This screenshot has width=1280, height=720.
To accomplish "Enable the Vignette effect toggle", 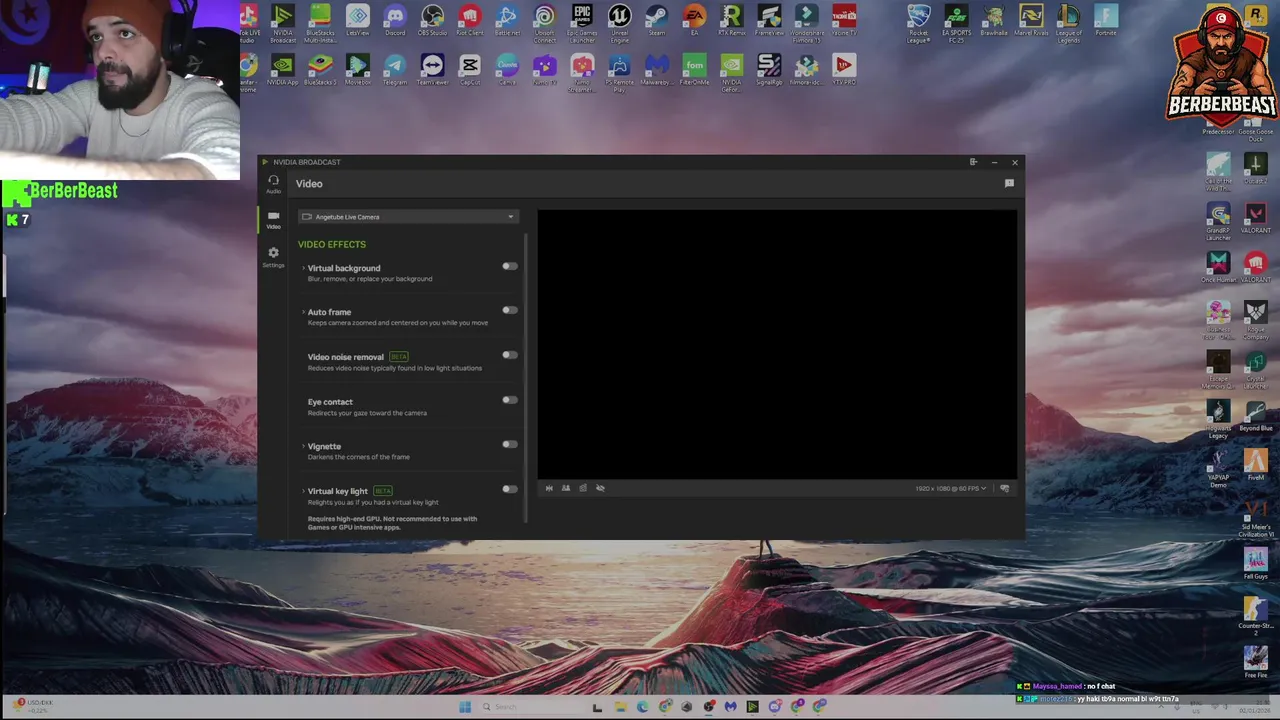I will (x=510, y=444).
